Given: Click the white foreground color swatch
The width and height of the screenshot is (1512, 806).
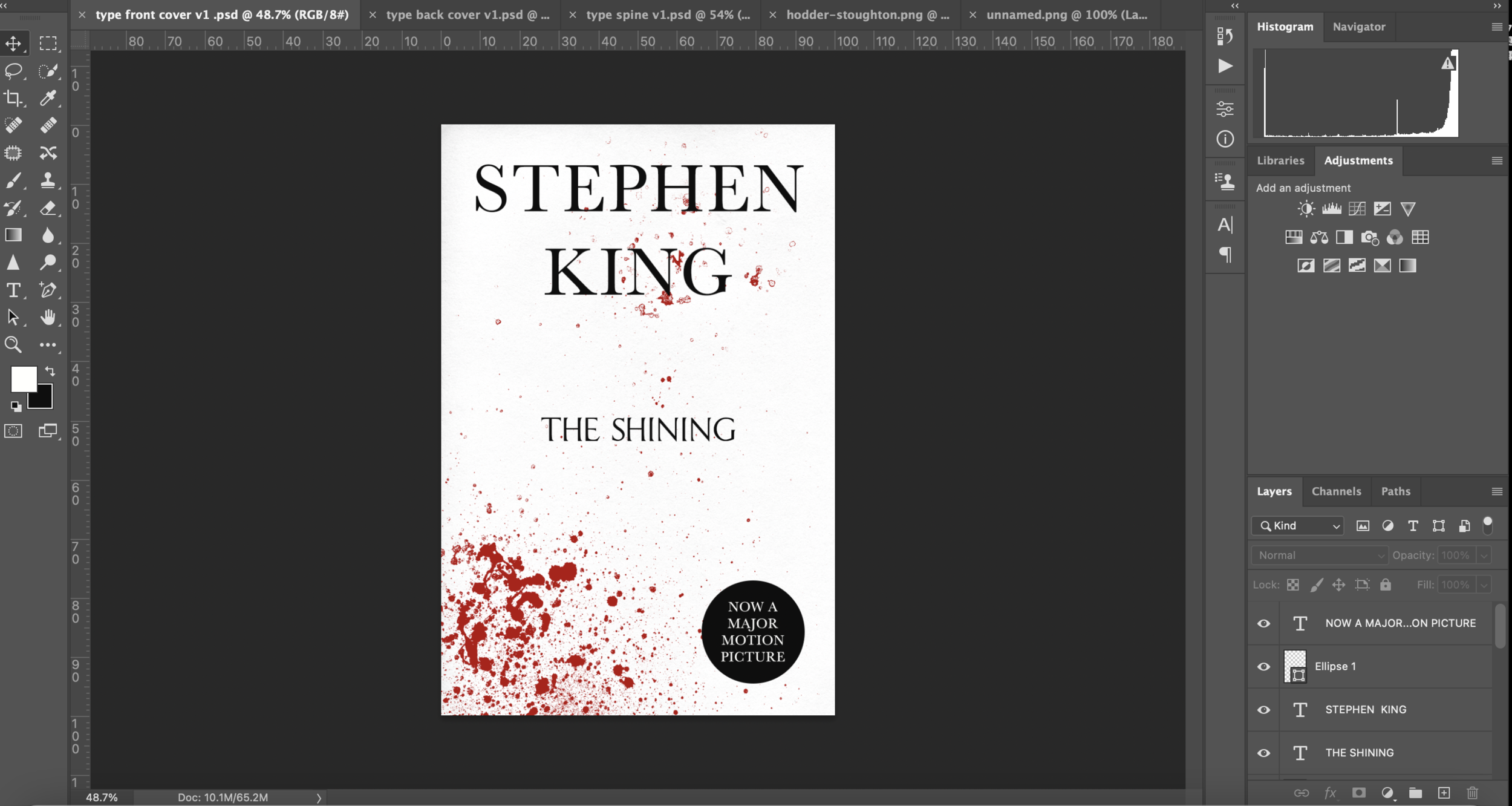Looking at the screenshot, I should (23, 378).
